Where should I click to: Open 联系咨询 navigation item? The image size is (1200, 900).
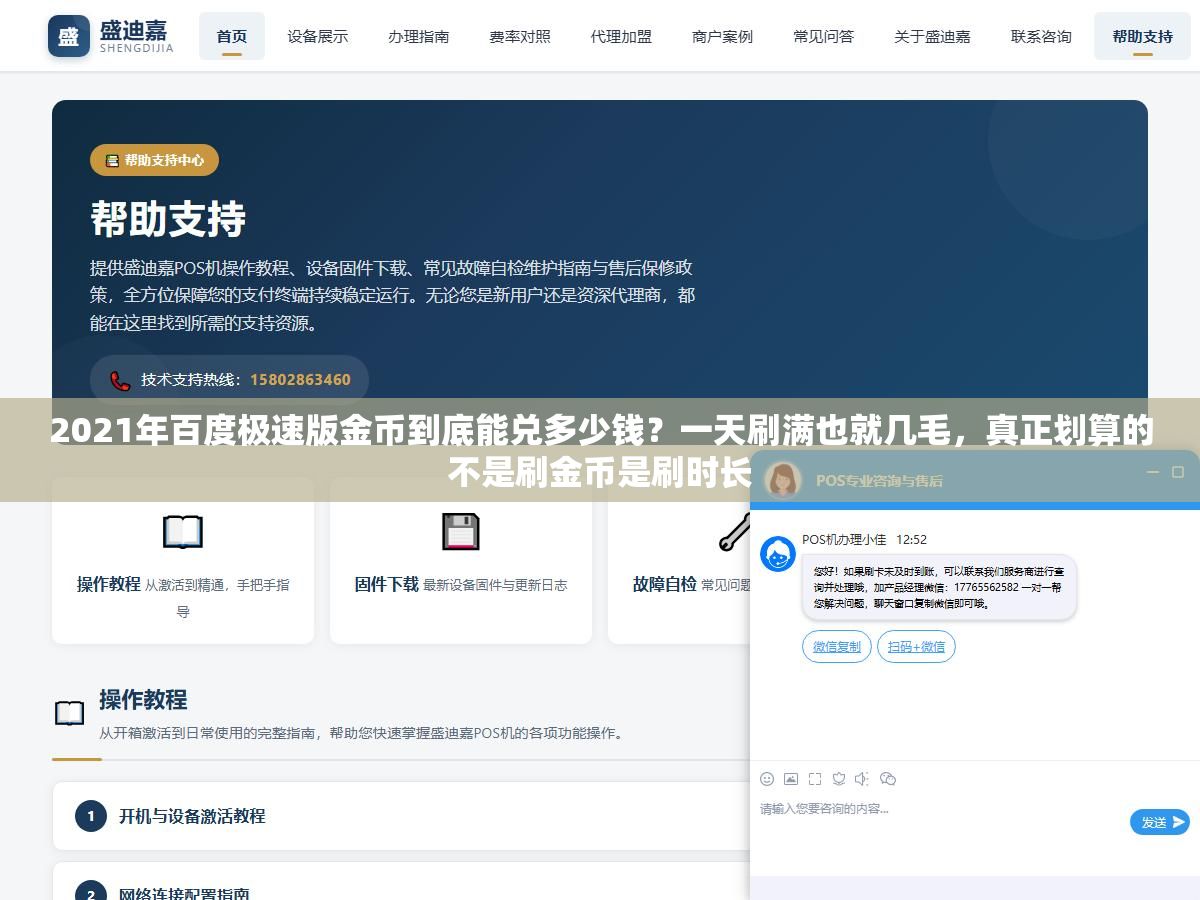(1041, 36)
